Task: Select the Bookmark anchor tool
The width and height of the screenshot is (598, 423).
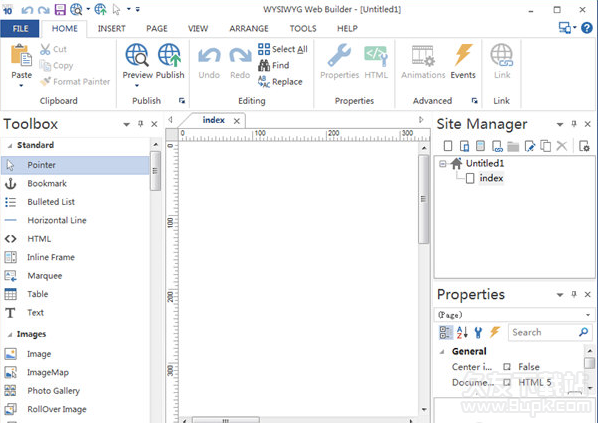Action: pyautogui.click(x=76, y=183)
